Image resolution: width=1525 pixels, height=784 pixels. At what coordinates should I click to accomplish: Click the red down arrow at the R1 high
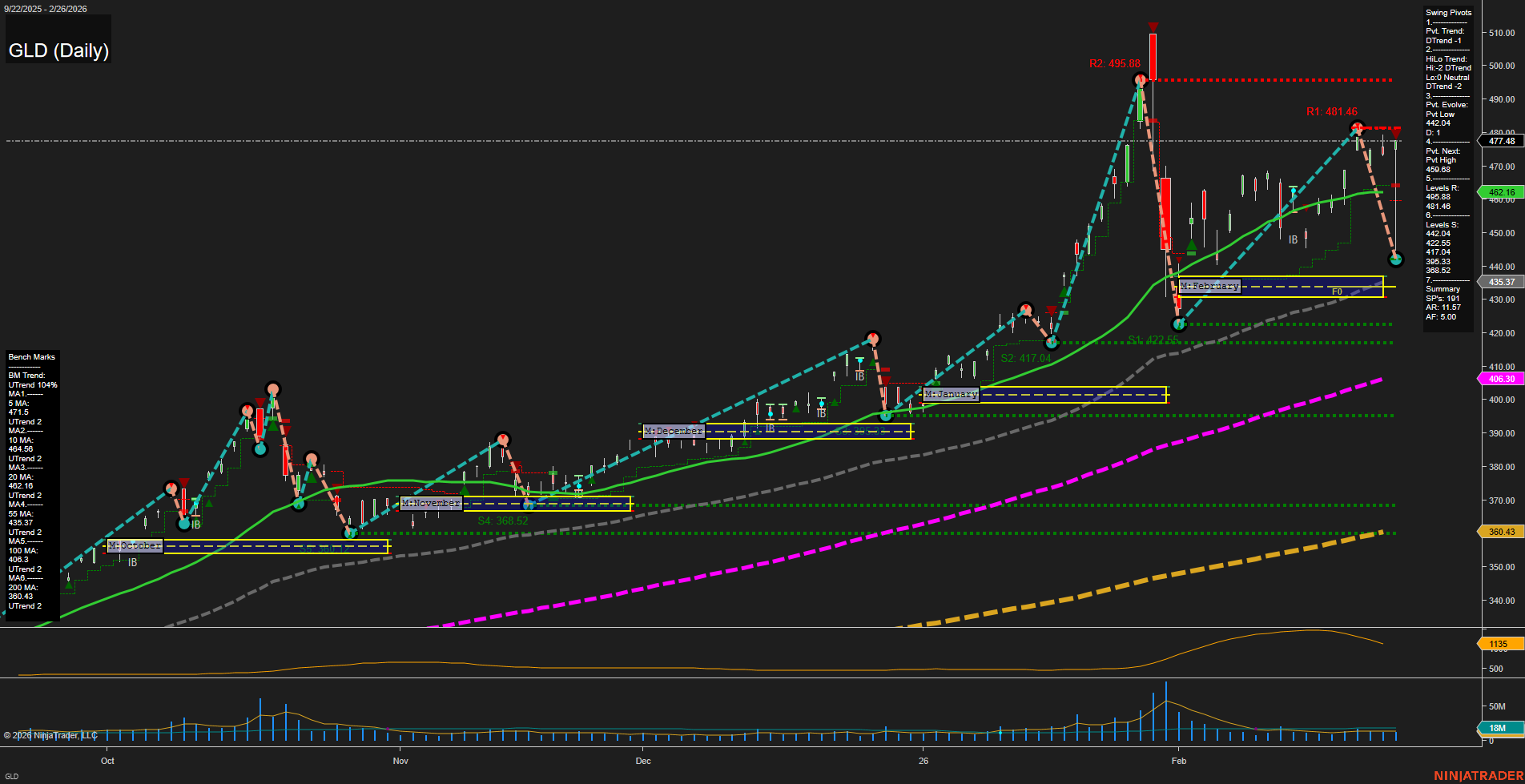1397,133
